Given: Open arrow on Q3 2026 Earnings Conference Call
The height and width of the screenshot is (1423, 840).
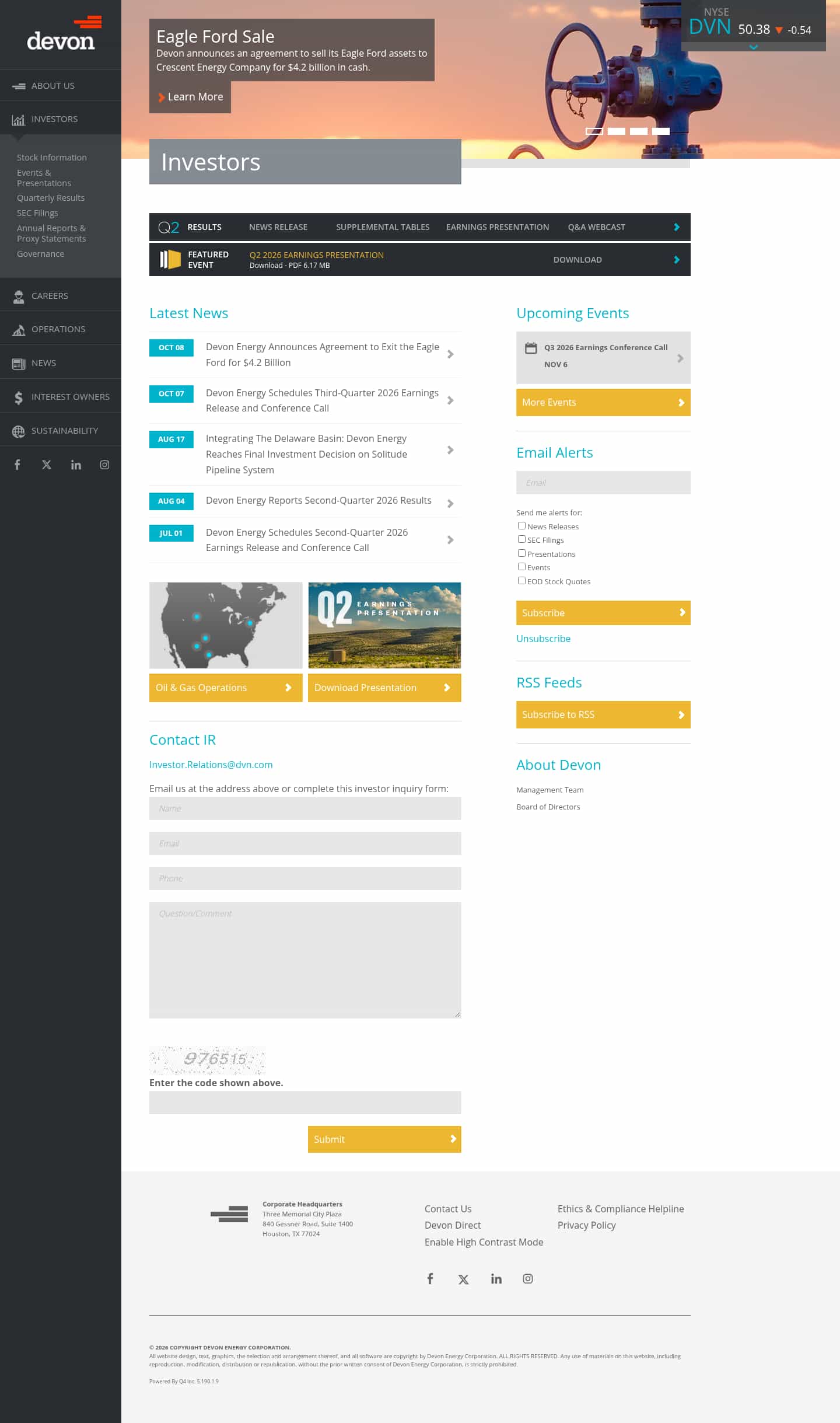Looking at the screenshot, I should click(x=680, y=358).
